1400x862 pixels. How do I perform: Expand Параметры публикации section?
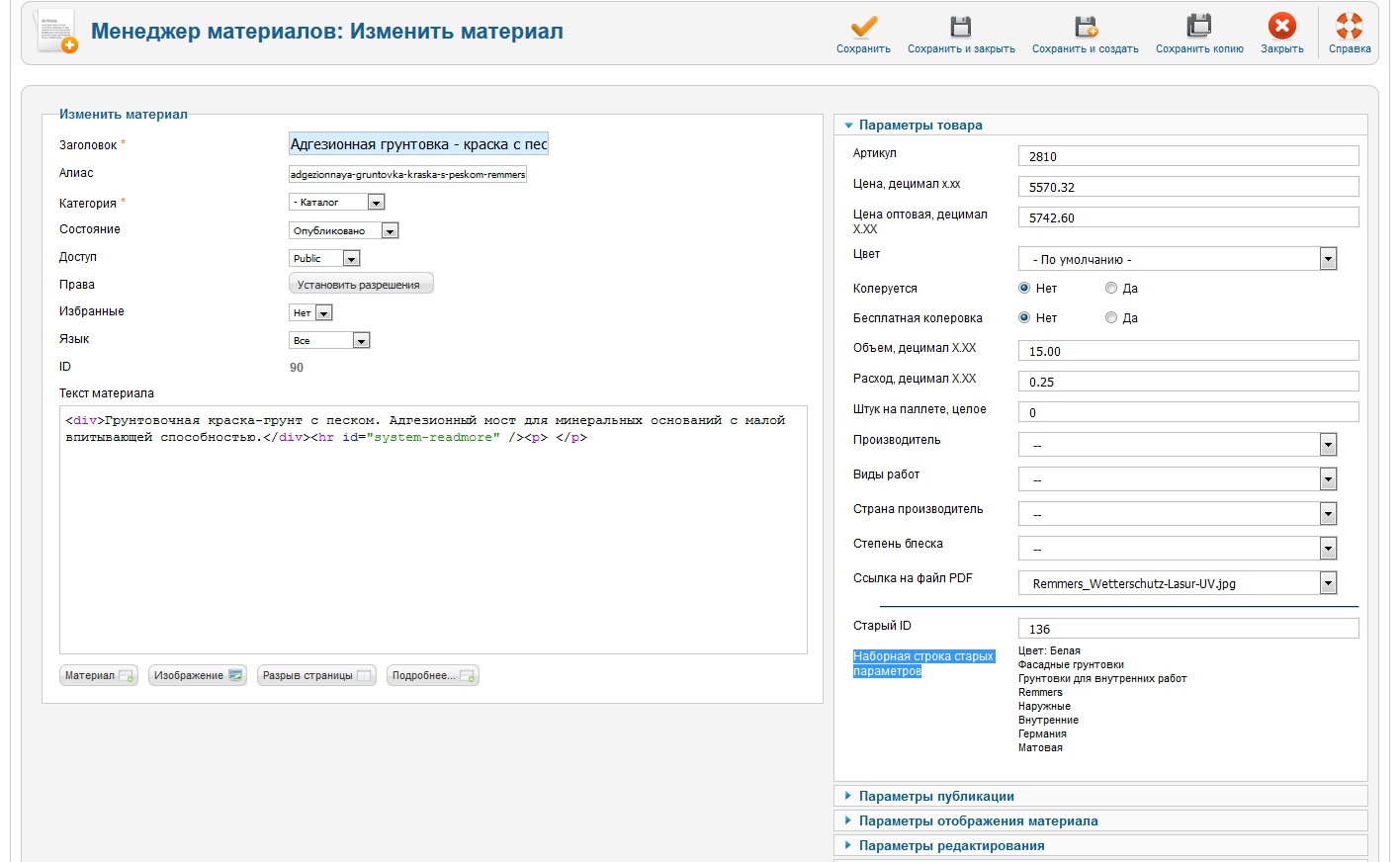pyautogui.click(x=936, y=797)
